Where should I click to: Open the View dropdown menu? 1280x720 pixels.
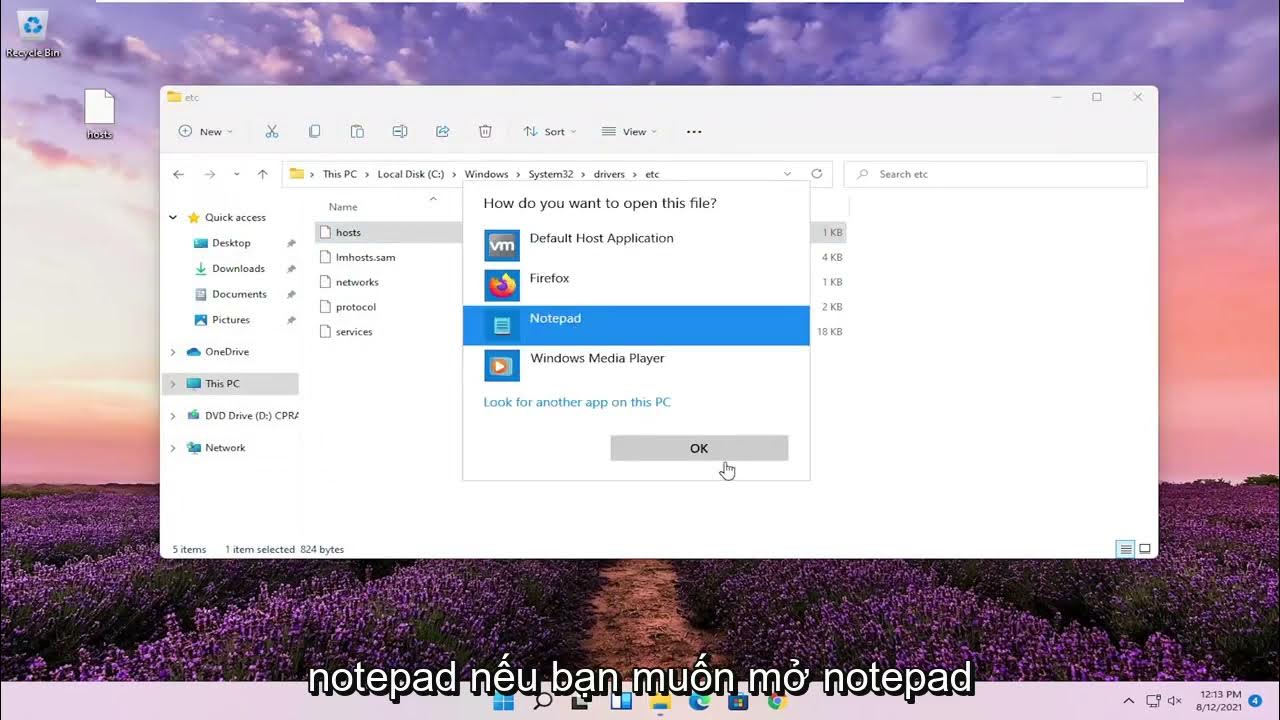coord(629,131)
